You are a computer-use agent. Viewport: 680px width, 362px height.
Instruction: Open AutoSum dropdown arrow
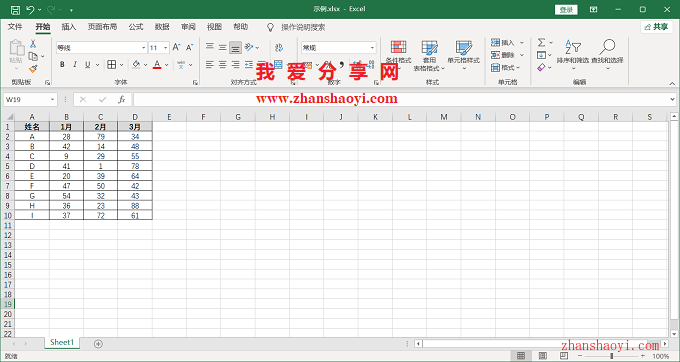(551, 42)
